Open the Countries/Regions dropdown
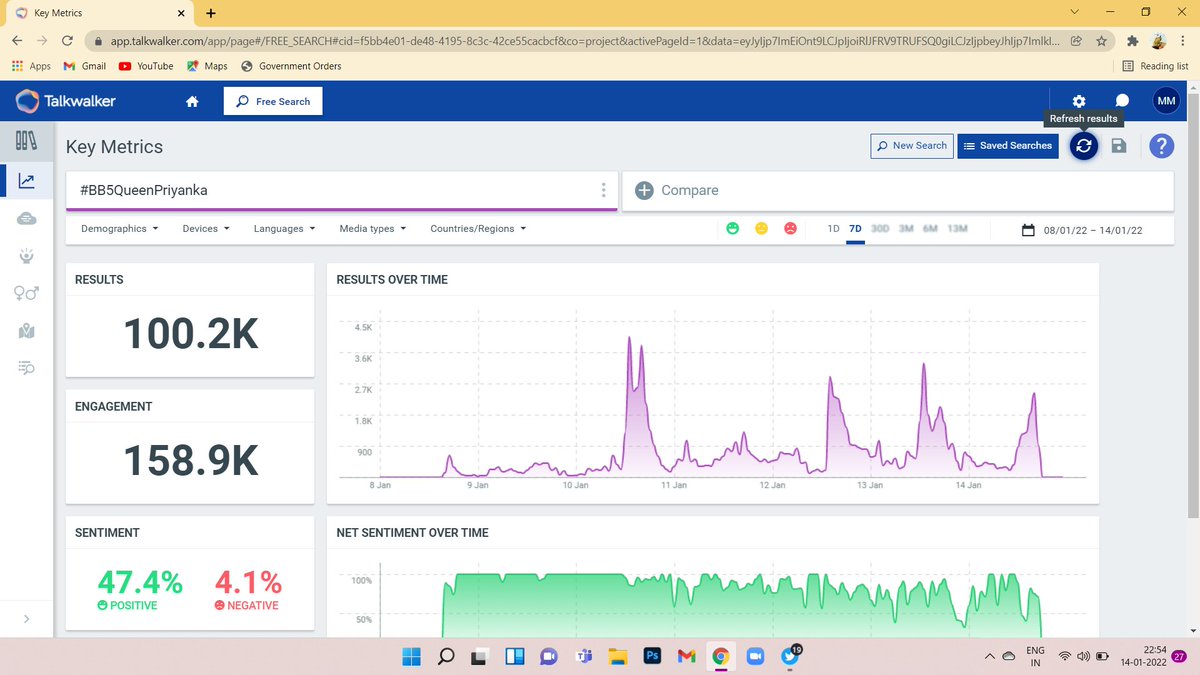 pos(478,229)
